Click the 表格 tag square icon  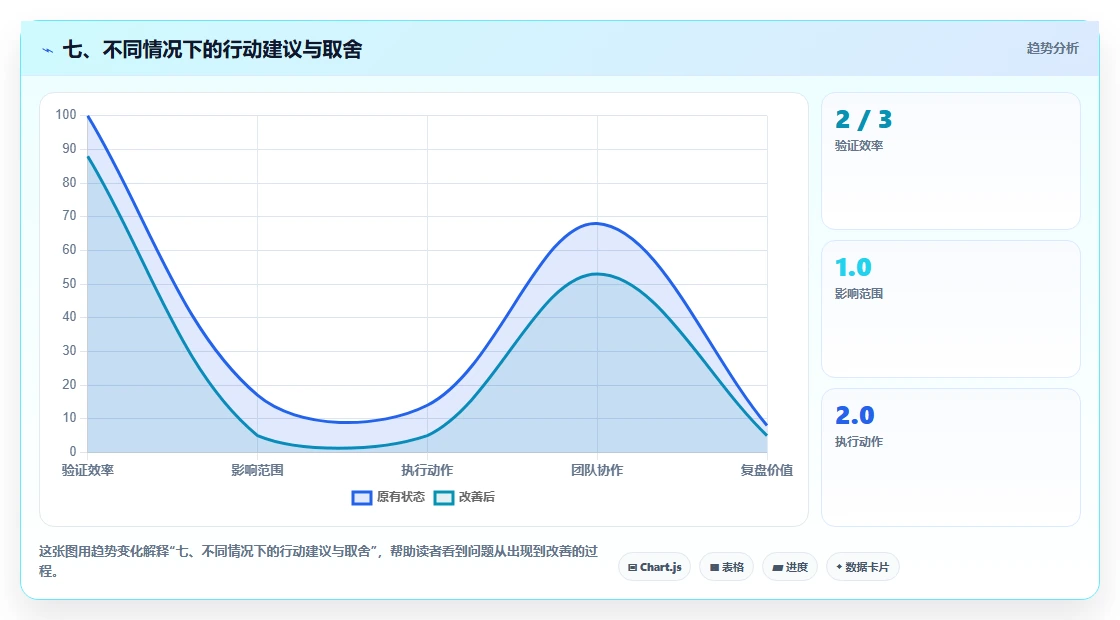point(714,568)
